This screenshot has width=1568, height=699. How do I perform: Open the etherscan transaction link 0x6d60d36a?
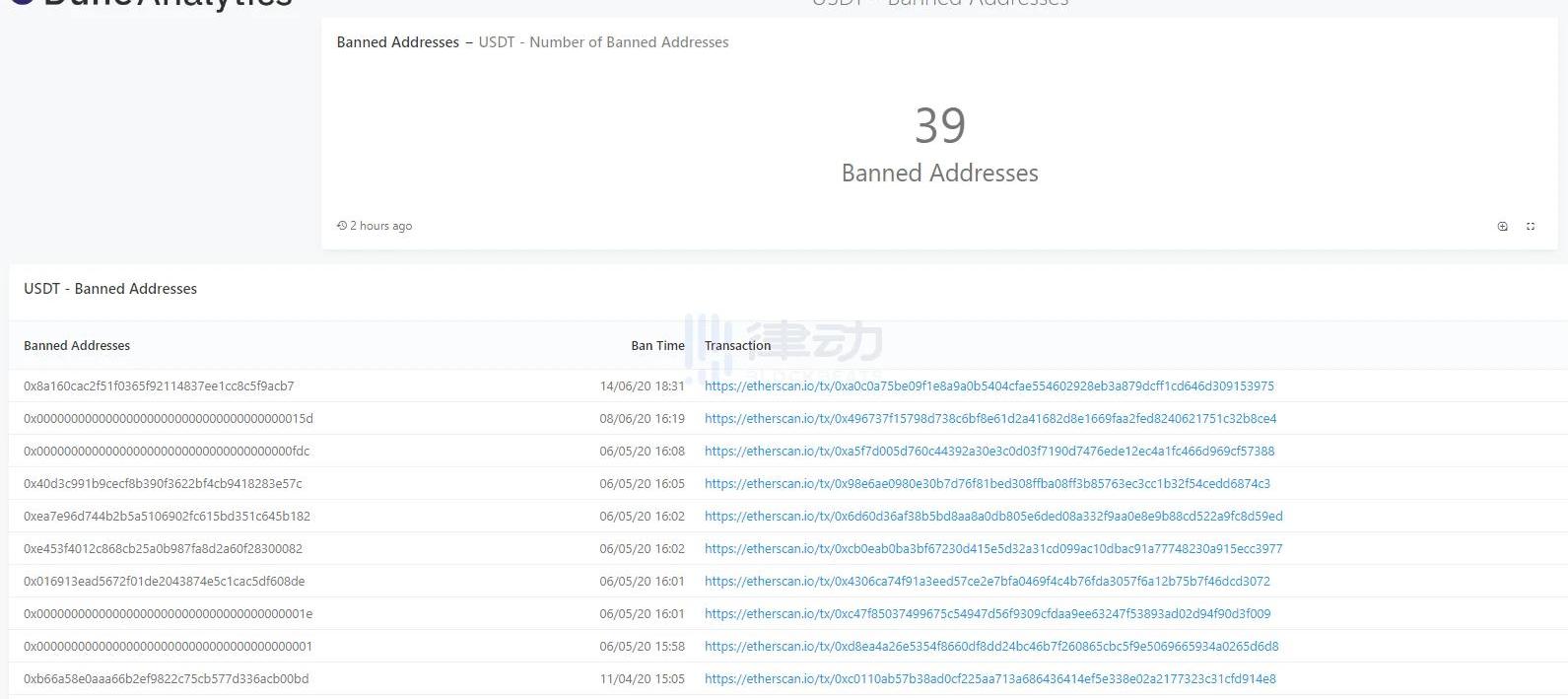(992, 517)
